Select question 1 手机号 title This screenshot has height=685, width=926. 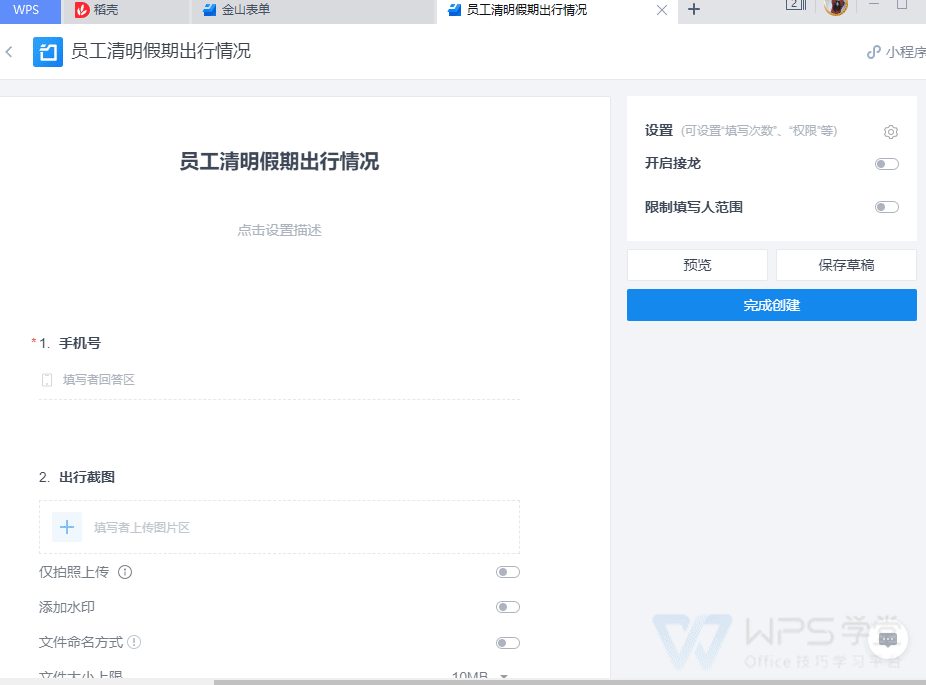pyautogui.click(x=80, y=343)
